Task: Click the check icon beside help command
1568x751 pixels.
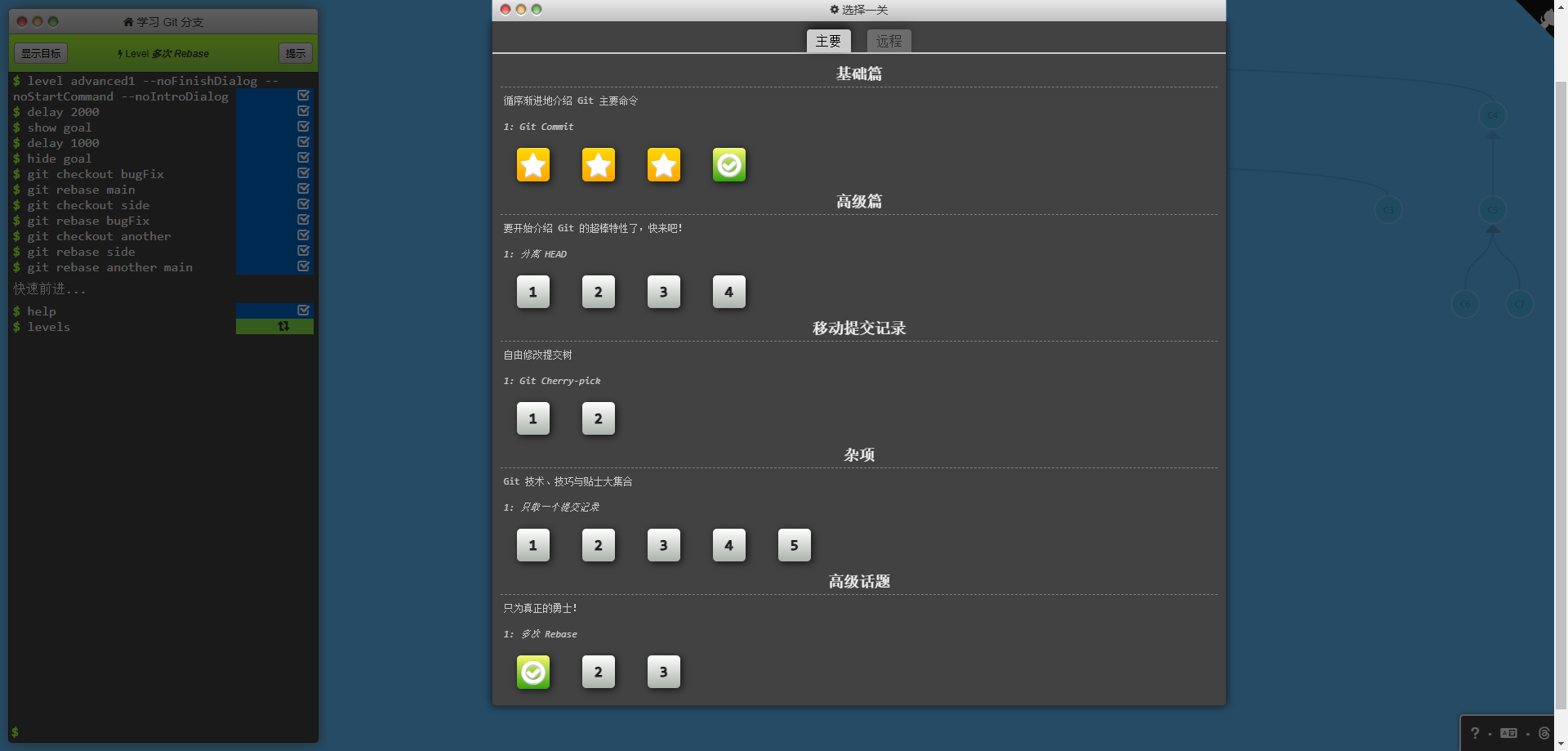Action: (303, 311)
